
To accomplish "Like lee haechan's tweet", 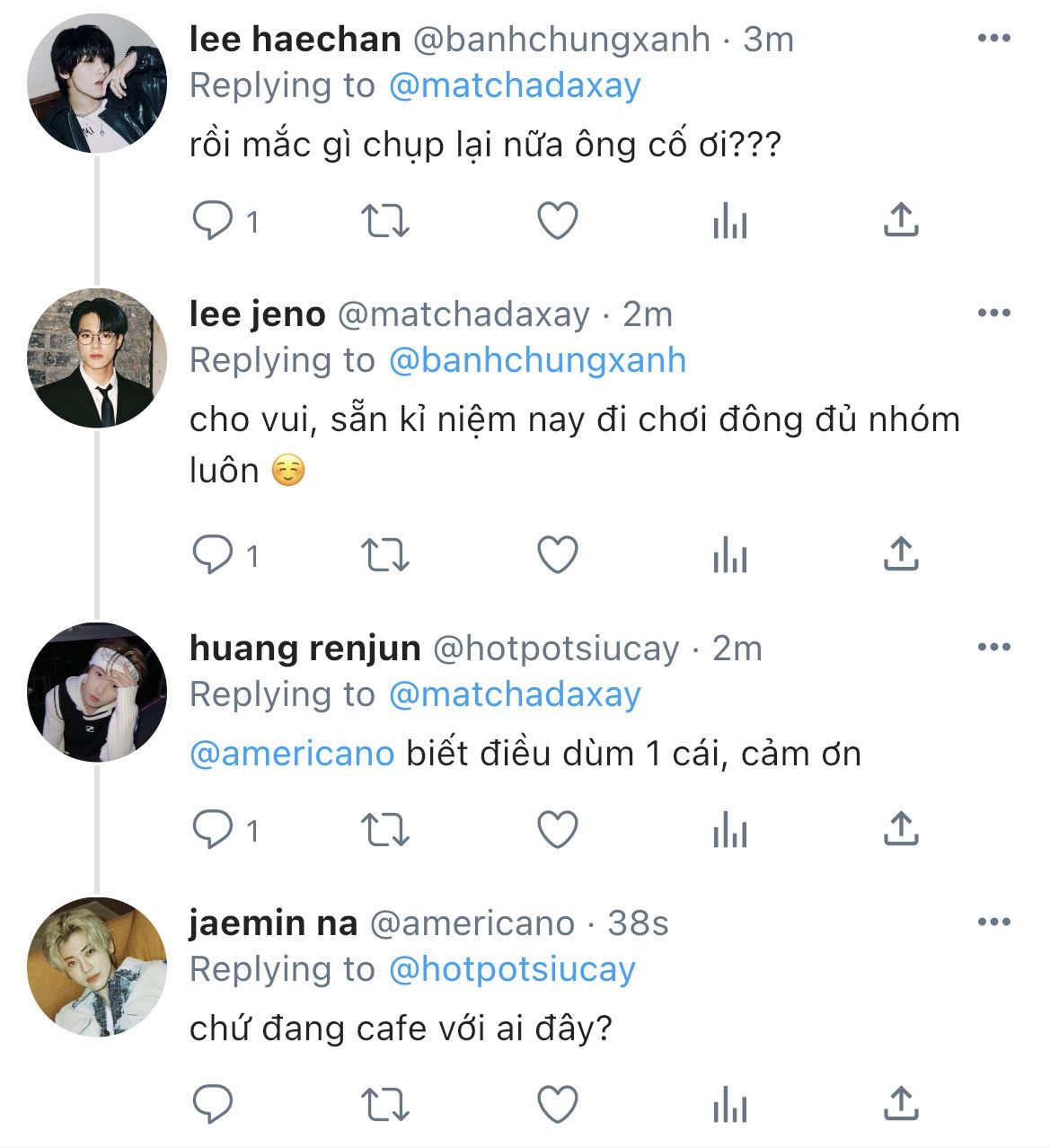I will (x=557, y=220).
